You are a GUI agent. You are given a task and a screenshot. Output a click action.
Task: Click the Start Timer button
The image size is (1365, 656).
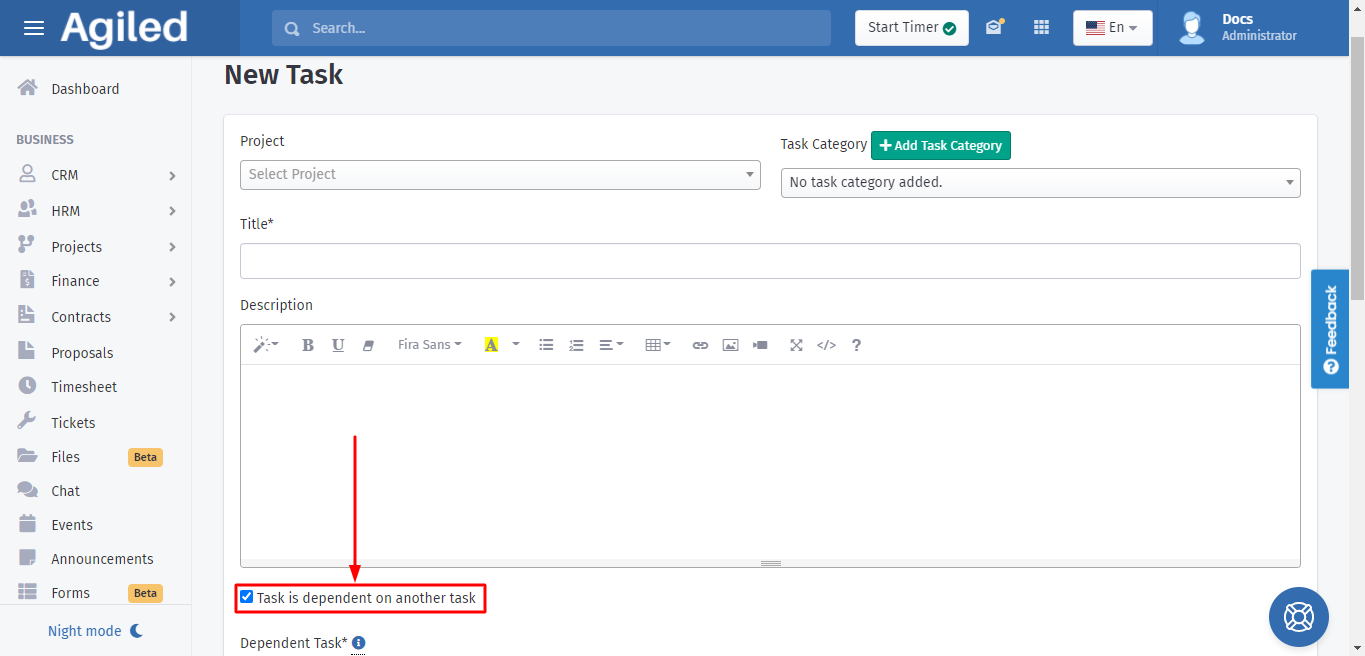click(911, 28)
